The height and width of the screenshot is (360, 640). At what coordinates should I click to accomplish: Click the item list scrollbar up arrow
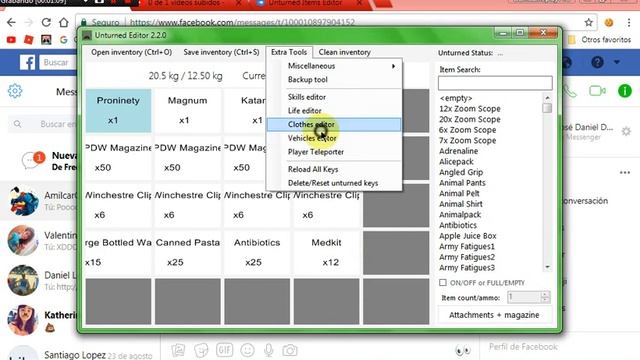coord(547,98)
